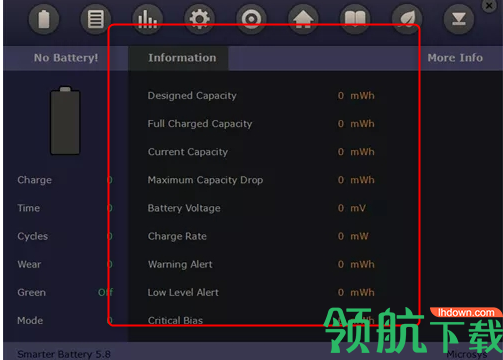Open the battery status icon

click(x=44, y=19)
